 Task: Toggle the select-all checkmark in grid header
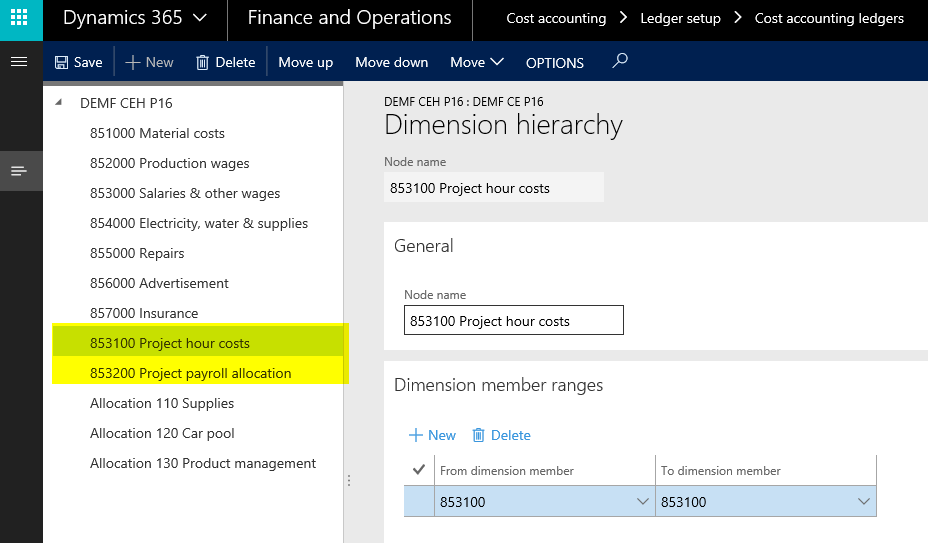tap(418, 470)
